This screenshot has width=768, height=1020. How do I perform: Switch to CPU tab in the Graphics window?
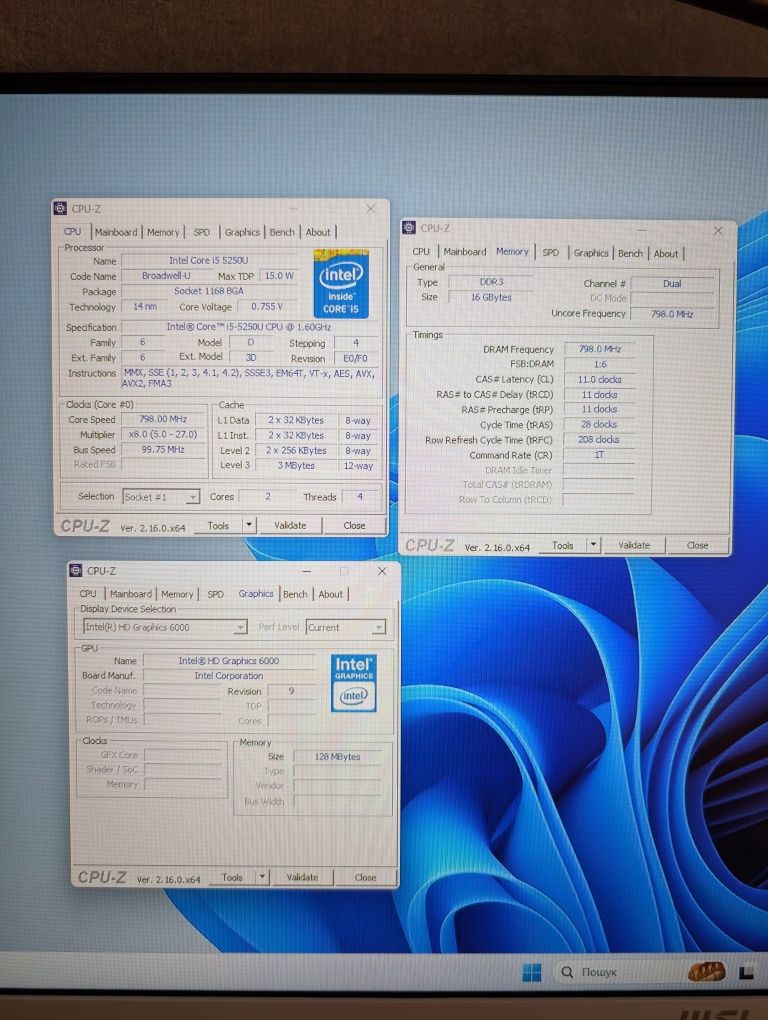click(x=88, y=594)
